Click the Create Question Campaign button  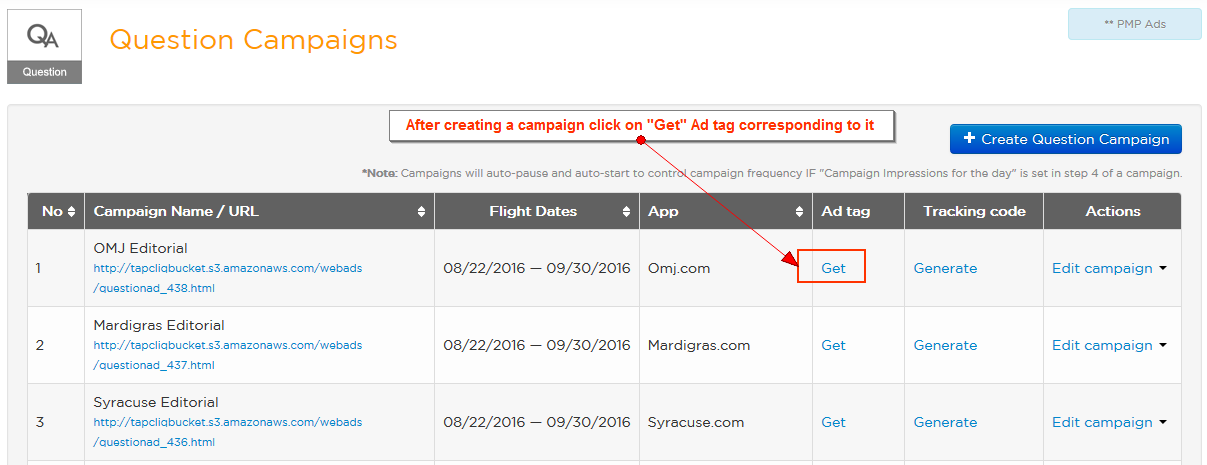1066,139
